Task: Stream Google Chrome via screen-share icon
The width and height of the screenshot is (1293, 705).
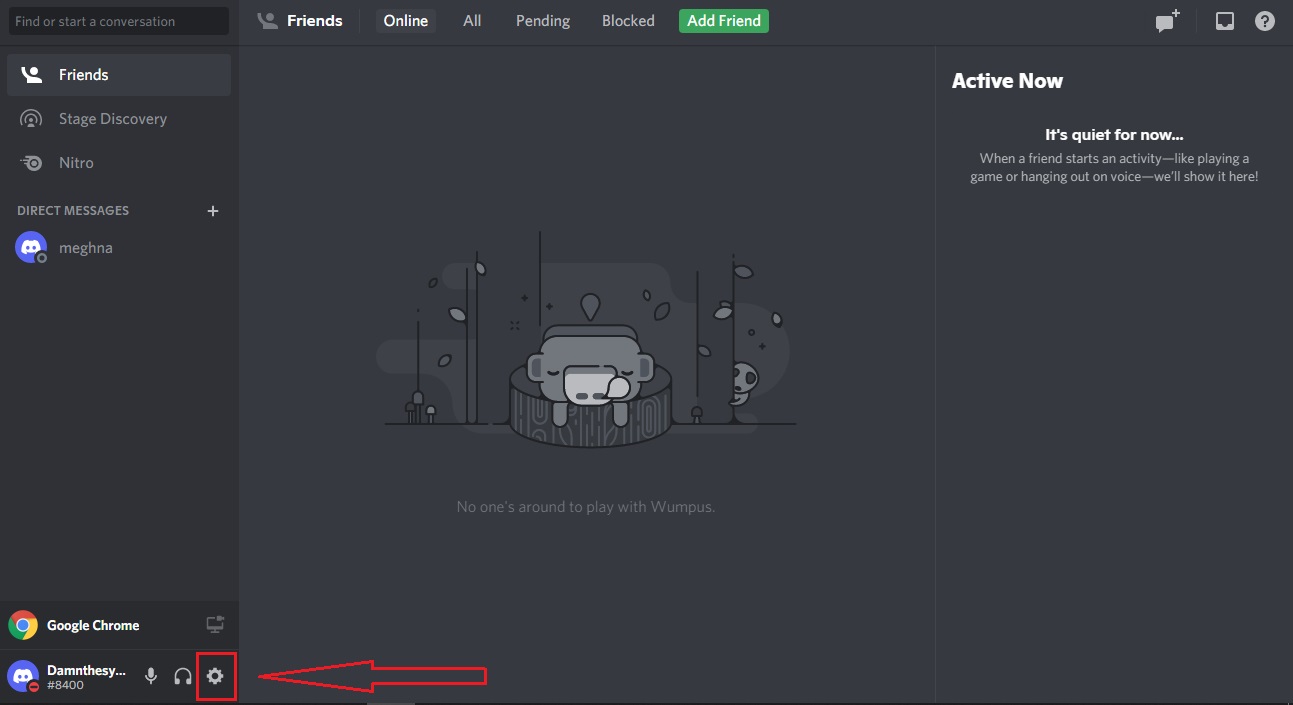Action: [x=215, y=625]
